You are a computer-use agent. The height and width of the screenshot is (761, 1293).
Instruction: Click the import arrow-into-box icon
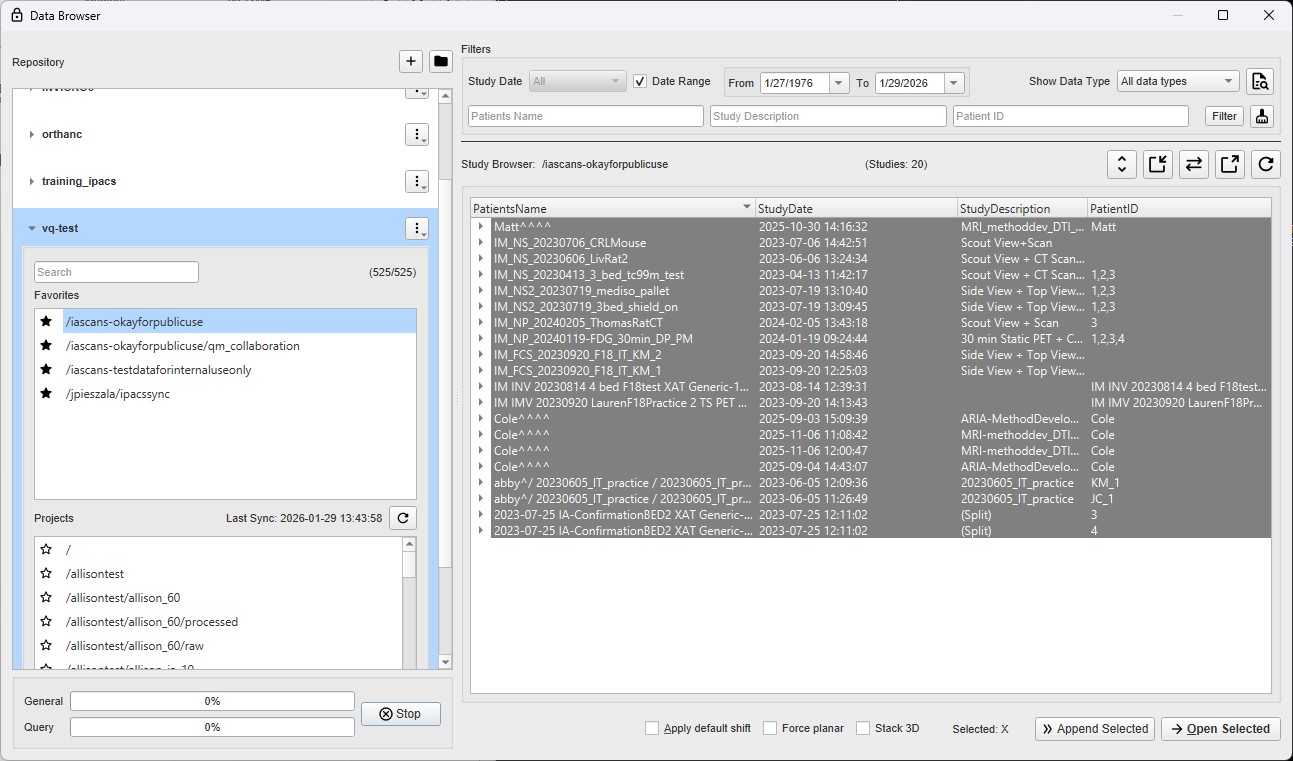coord(1157,164)
